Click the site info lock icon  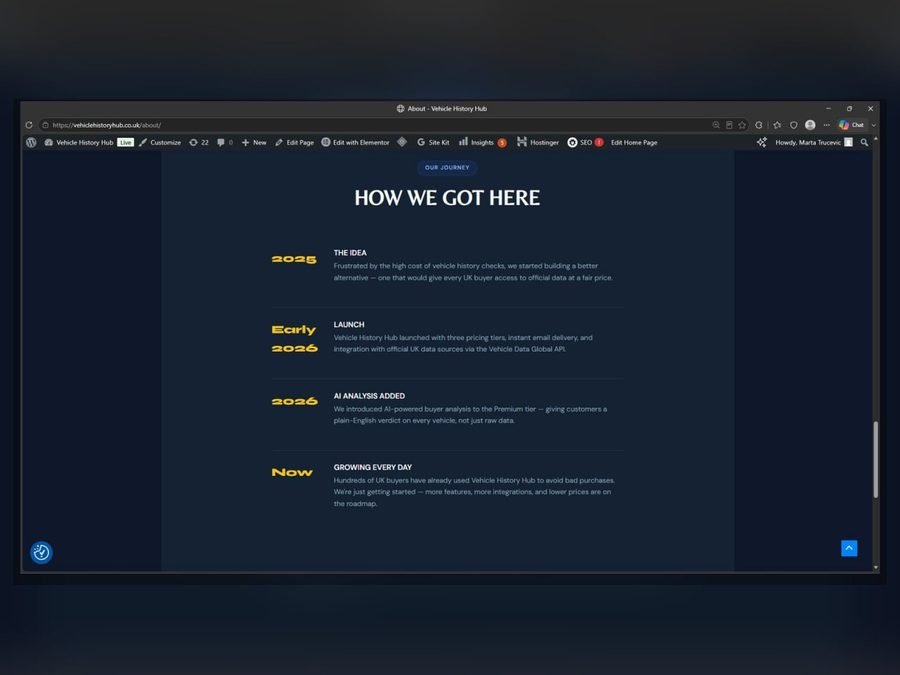click(x=45, y=125)
